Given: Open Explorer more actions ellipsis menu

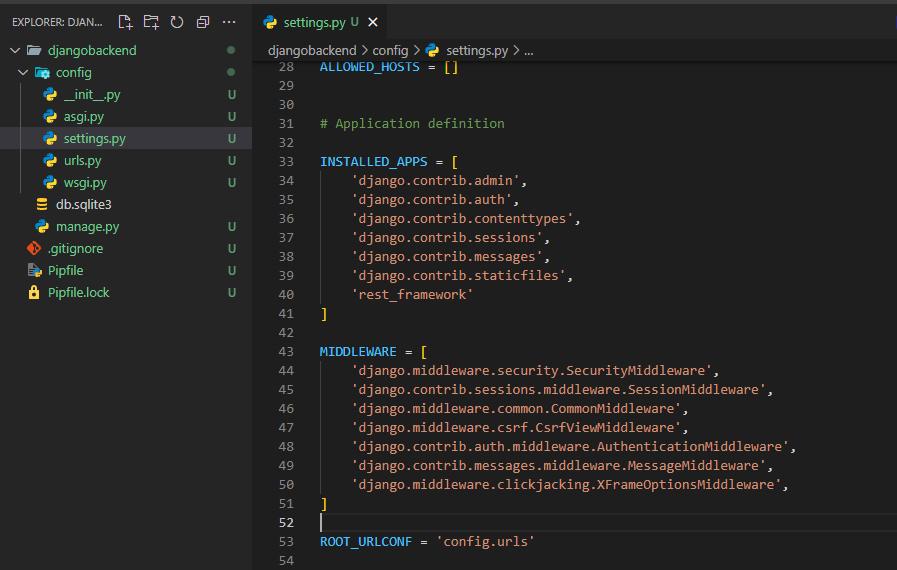Looking at the screenshot, I should pyautogui.click(x=229, y=22).
